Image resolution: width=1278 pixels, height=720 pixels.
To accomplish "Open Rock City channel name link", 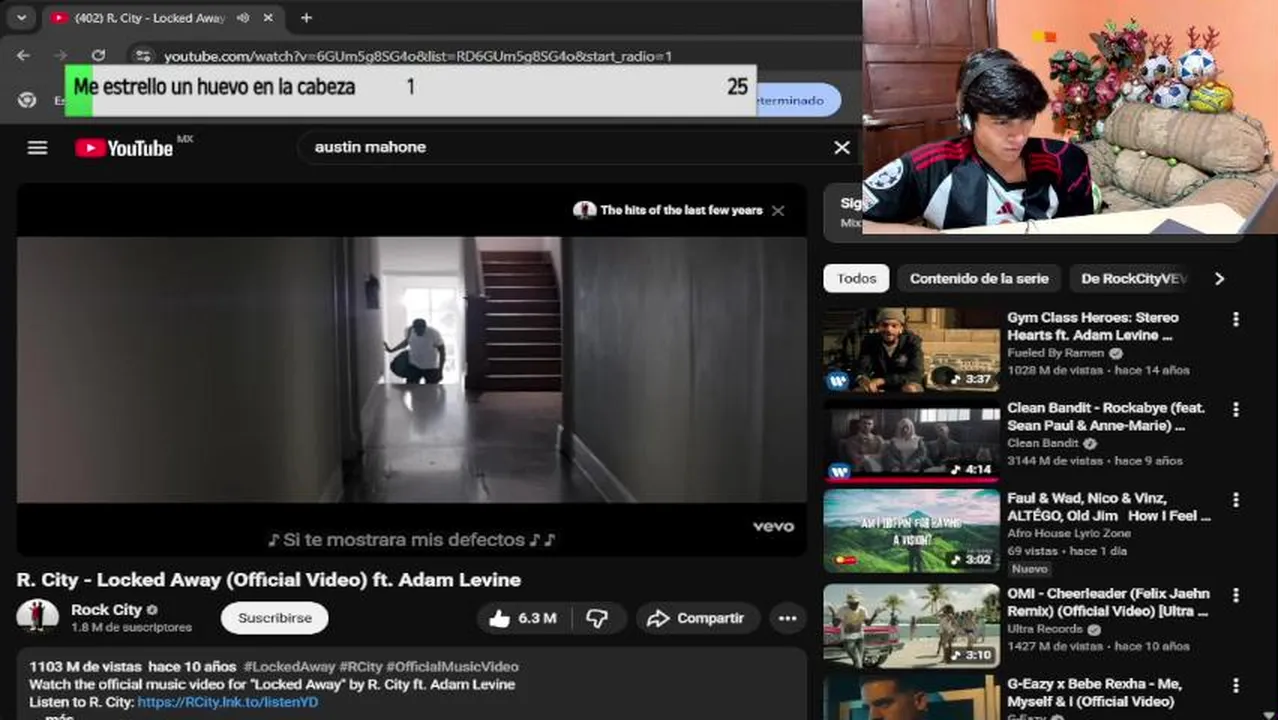I will click(x=106, y=609).
